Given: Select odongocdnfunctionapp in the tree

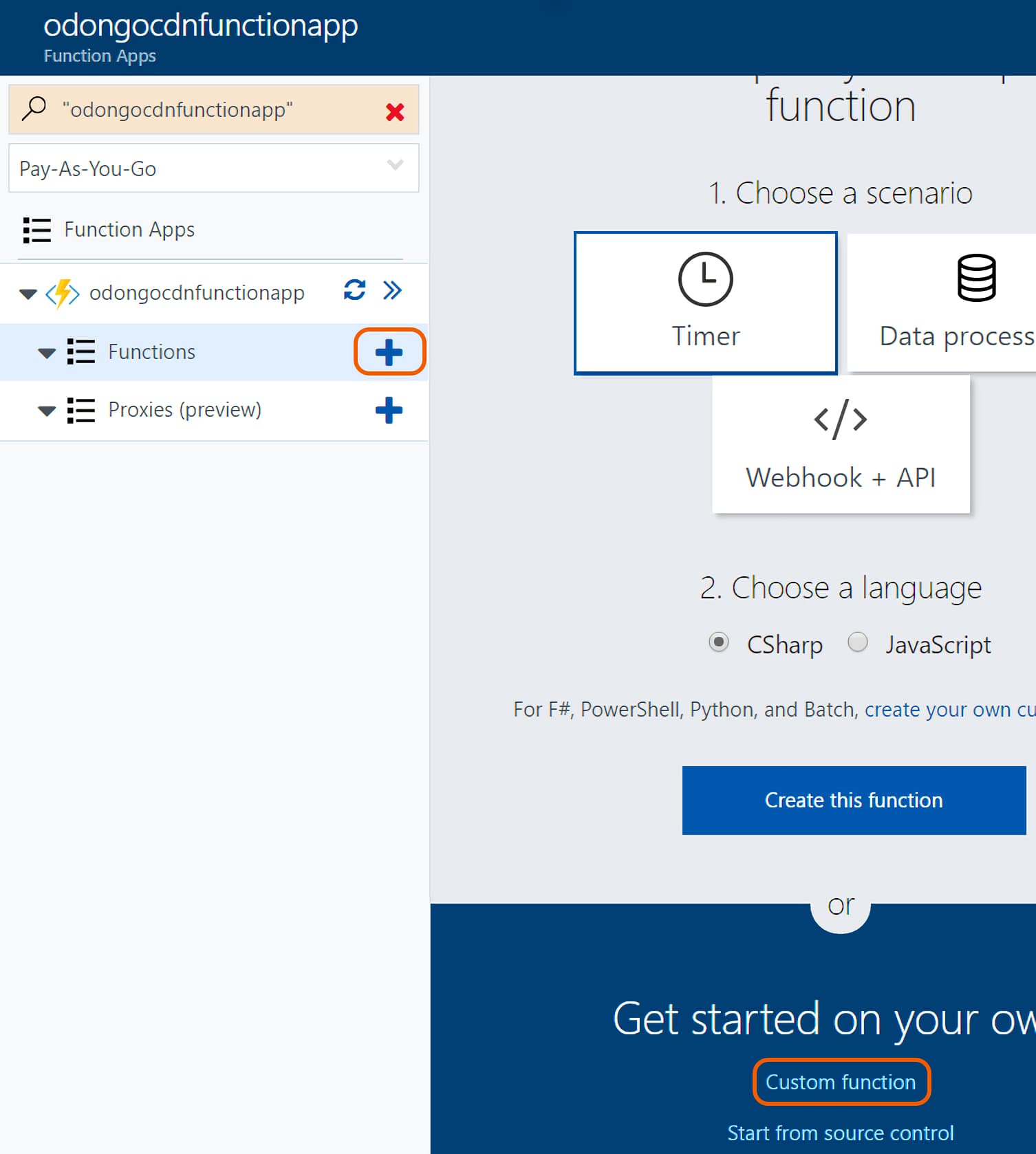Looking at the screenshot, I should pyautogui.click(x=197, y=293).
